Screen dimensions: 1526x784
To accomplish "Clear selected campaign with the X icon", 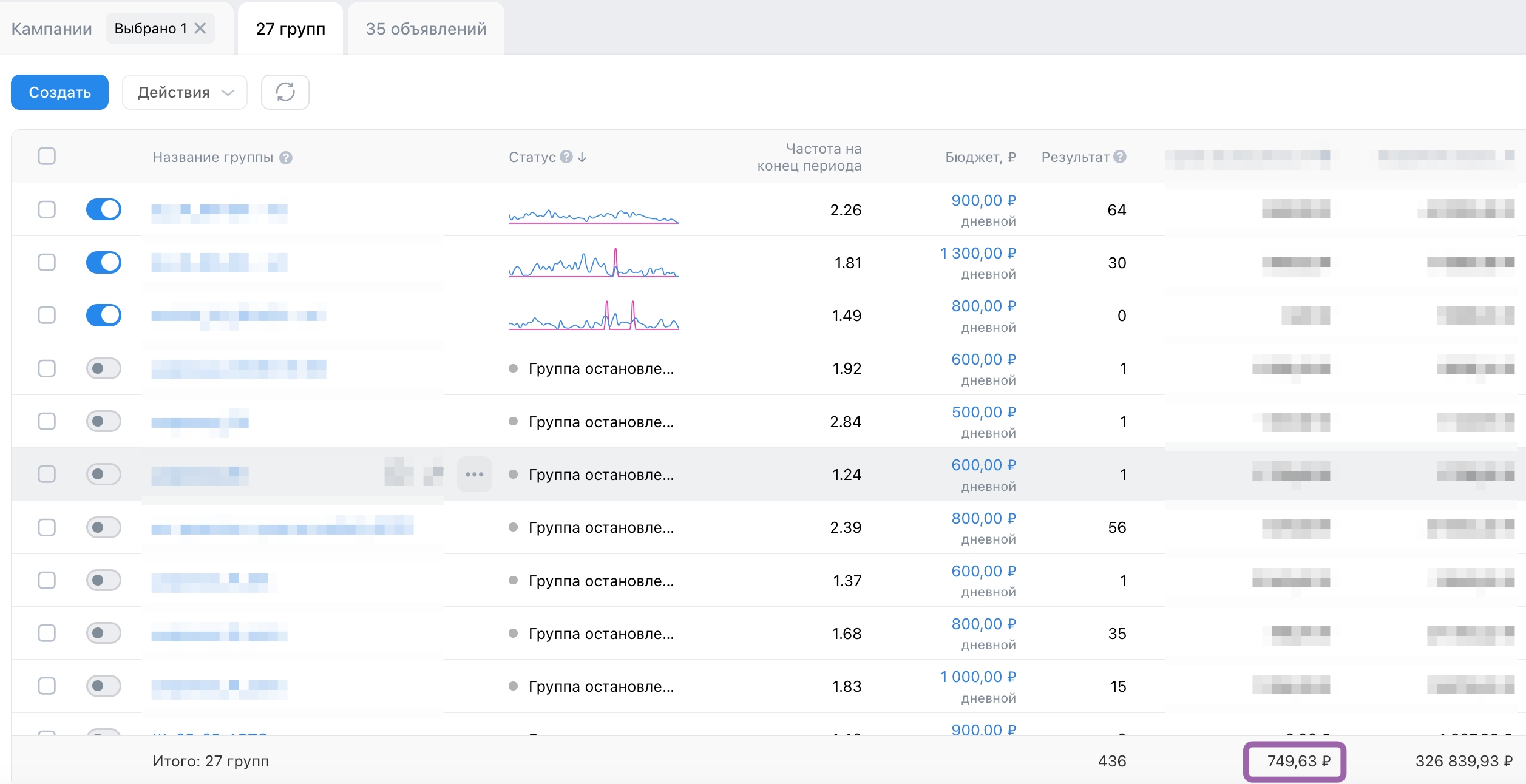I will (x=200, y=29).
